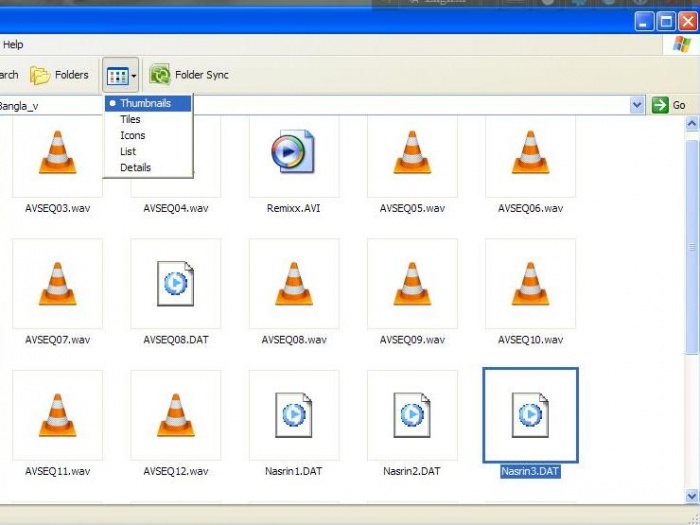Viewport: 700px width, 525px height.
Task: Minimize the Explorer window
Action: [x=644, y=21]
